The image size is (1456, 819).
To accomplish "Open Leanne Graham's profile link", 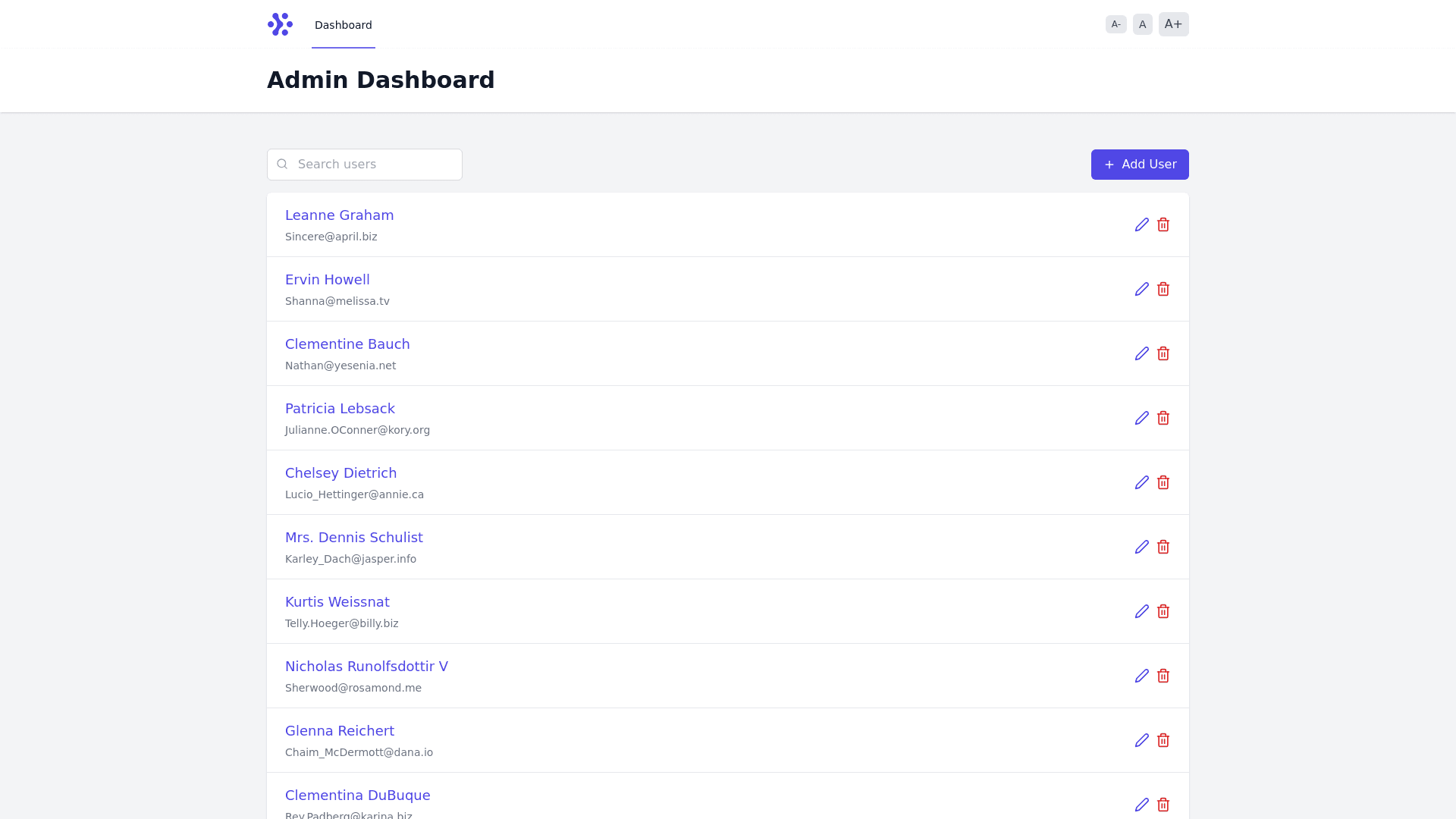I will (x=339, y=215).
